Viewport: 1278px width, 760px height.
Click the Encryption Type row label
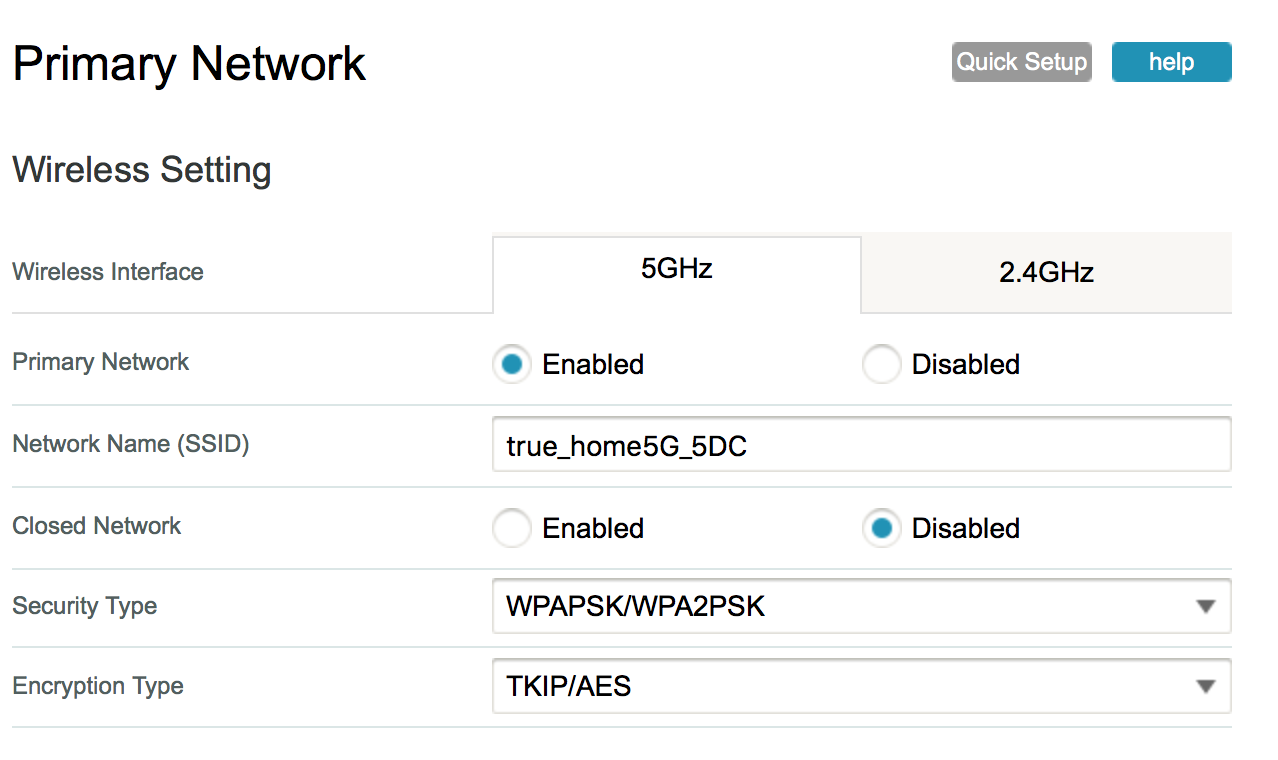[x=98, y=686]
